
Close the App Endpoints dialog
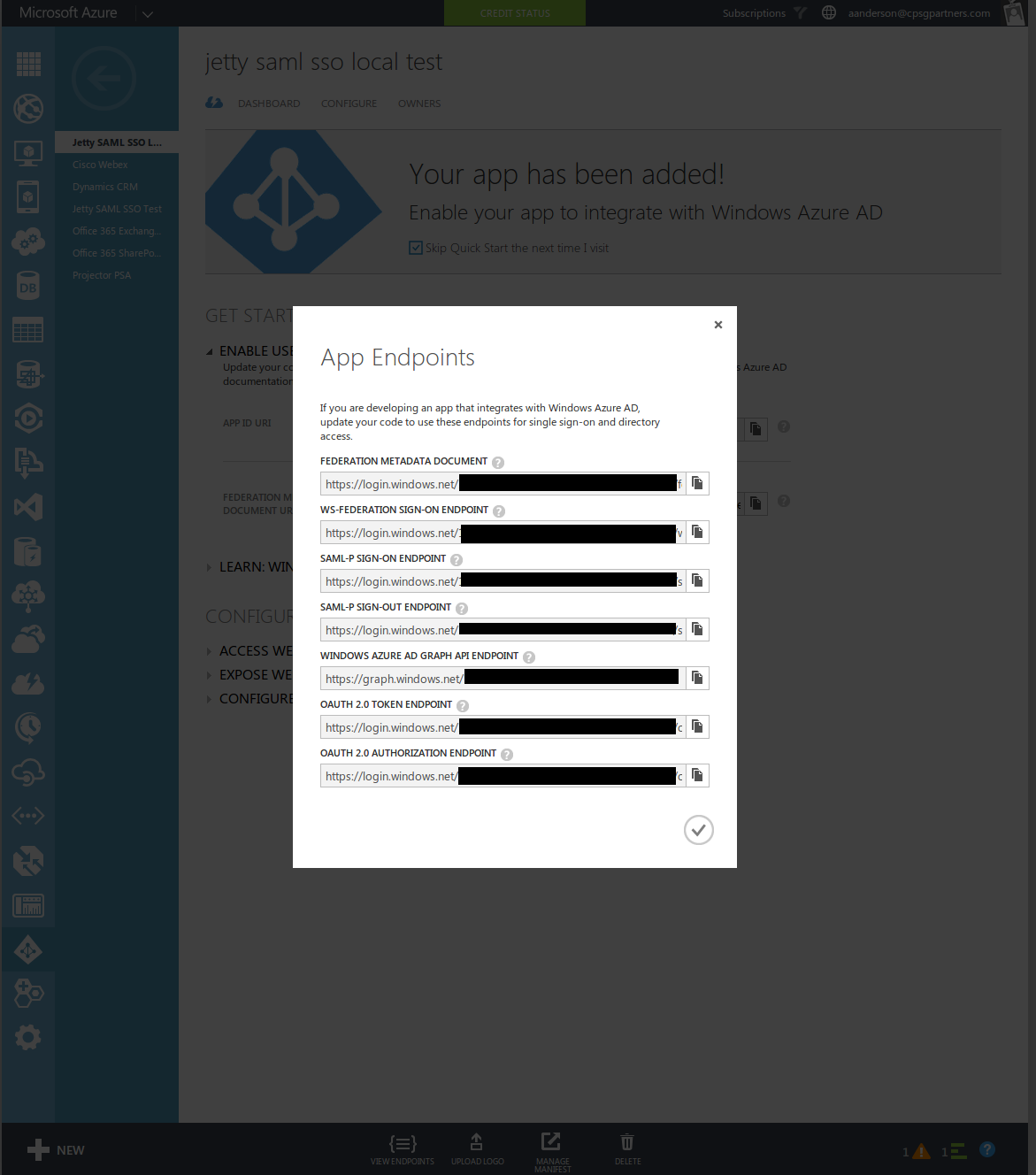pyautogui.click(x=718, y=325)
